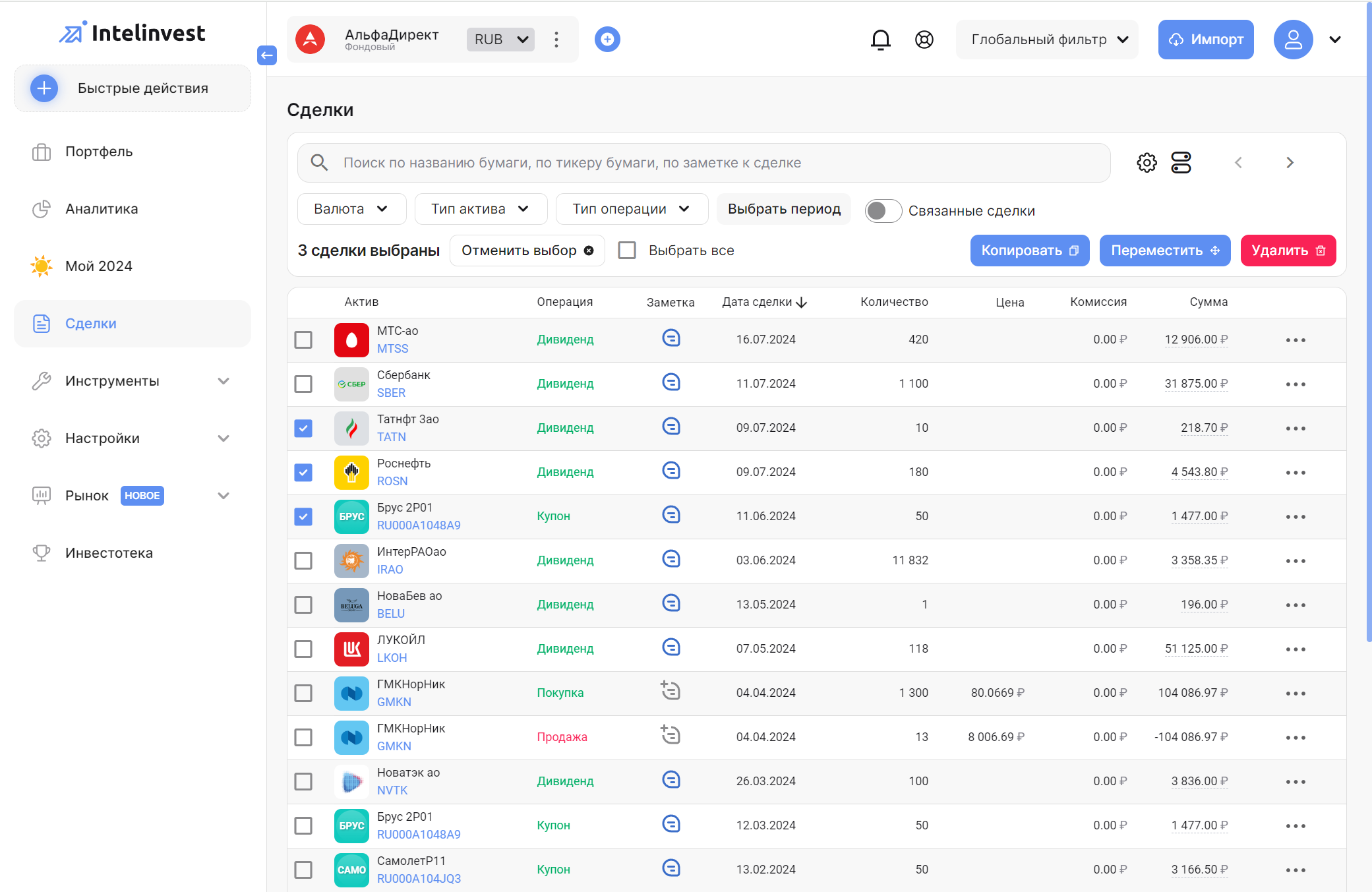The width and height of the screenshot is (1372, 892).
Task: Open the MTSS ticker link
Action: 393,349
